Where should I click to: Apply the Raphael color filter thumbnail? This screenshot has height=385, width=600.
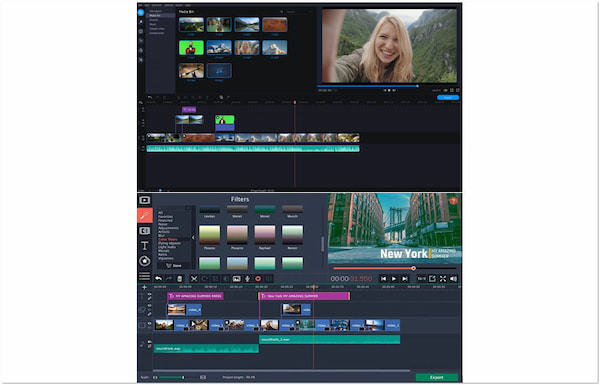pos(265,235)
